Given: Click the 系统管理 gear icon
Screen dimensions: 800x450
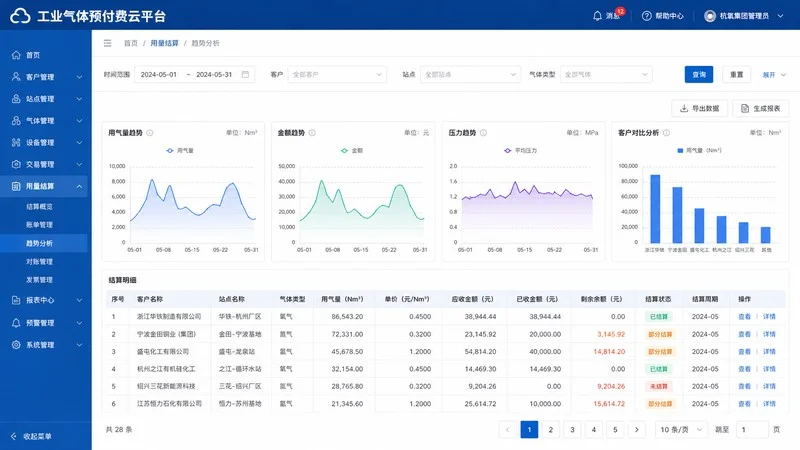Looking at the screenshot, I should (16, 344).
